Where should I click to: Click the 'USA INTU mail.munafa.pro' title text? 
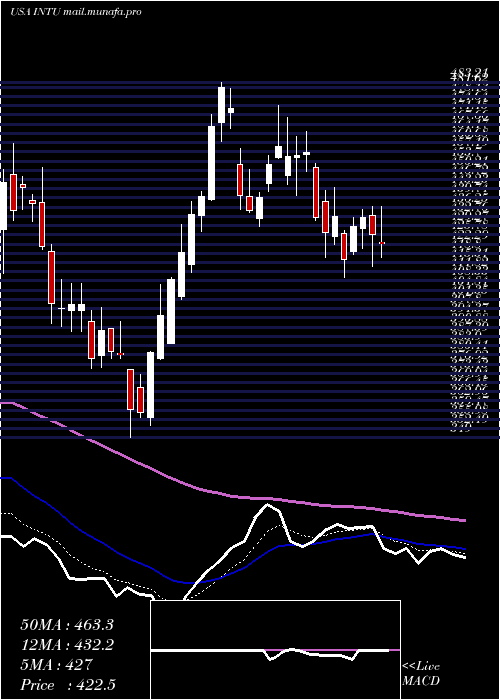pos(75,12)
